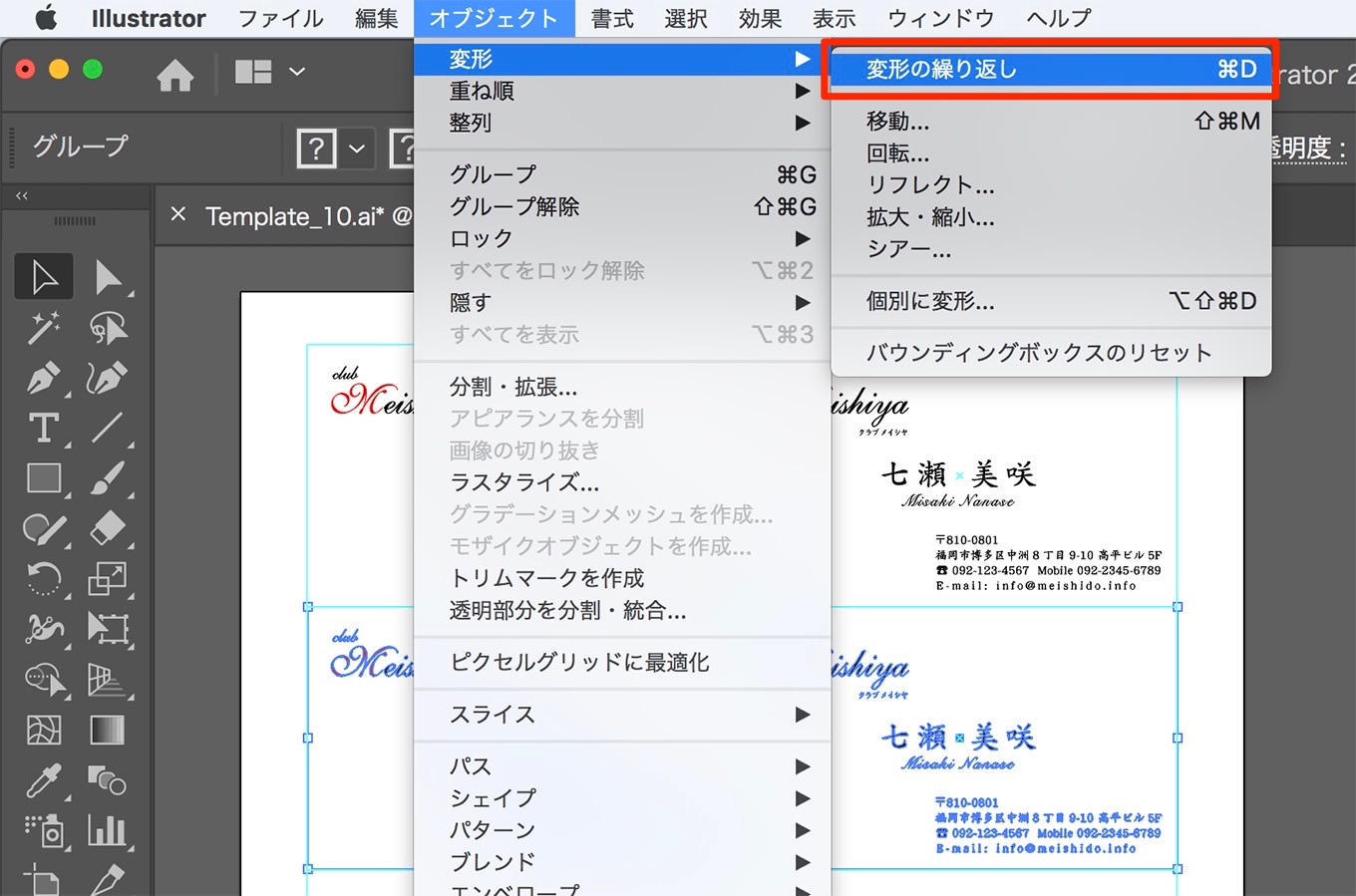The image size is (1356, 896).
Task: Select the Shaper tool
Action: pos(44,528)
